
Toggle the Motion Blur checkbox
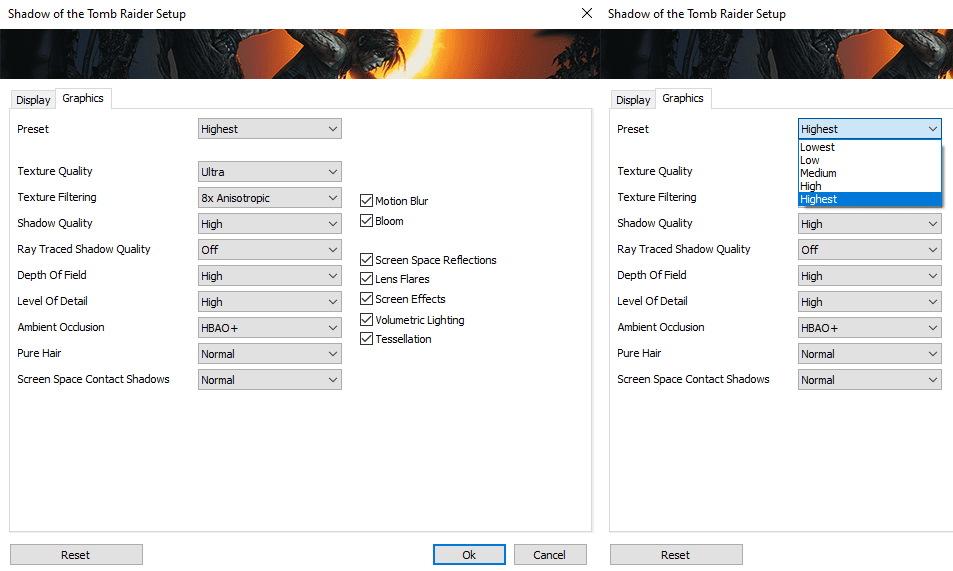[366, 200]
